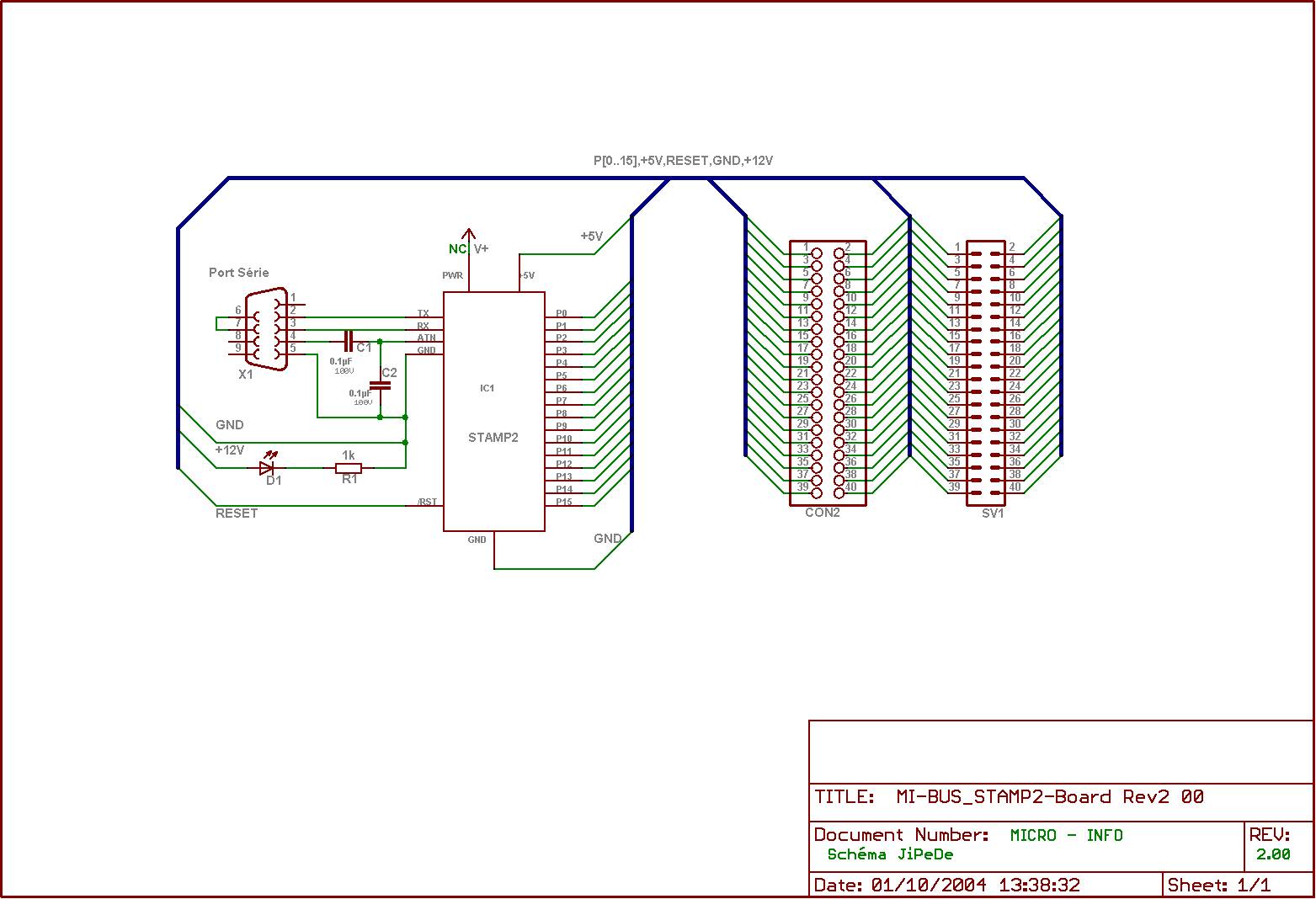Select the MICRO - INFO document number
This screenshot has height=899, width=1316.
tap(1066, 835)
